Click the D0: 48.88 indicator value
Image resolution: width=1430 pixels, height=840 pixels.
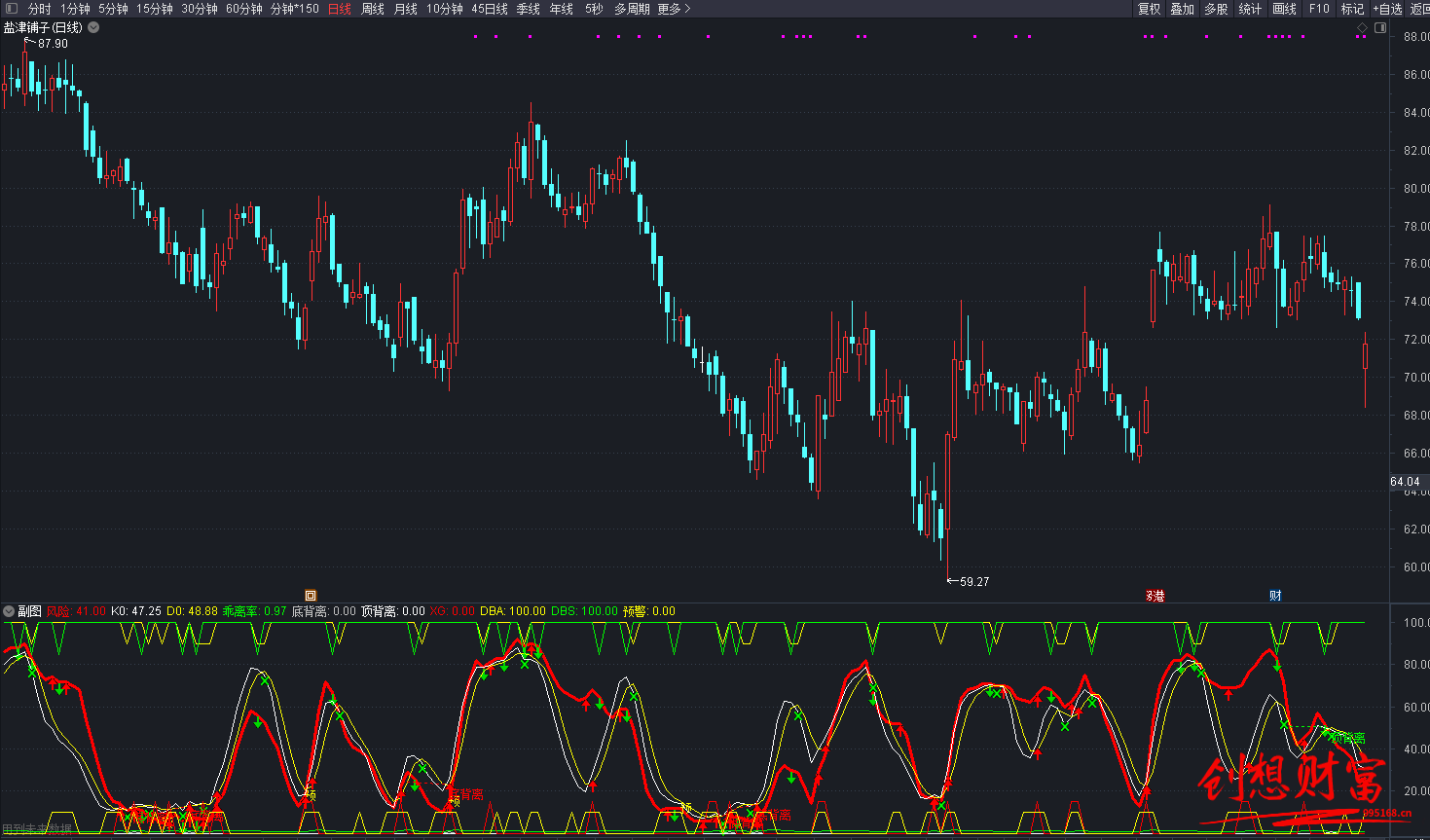[192, 611]
